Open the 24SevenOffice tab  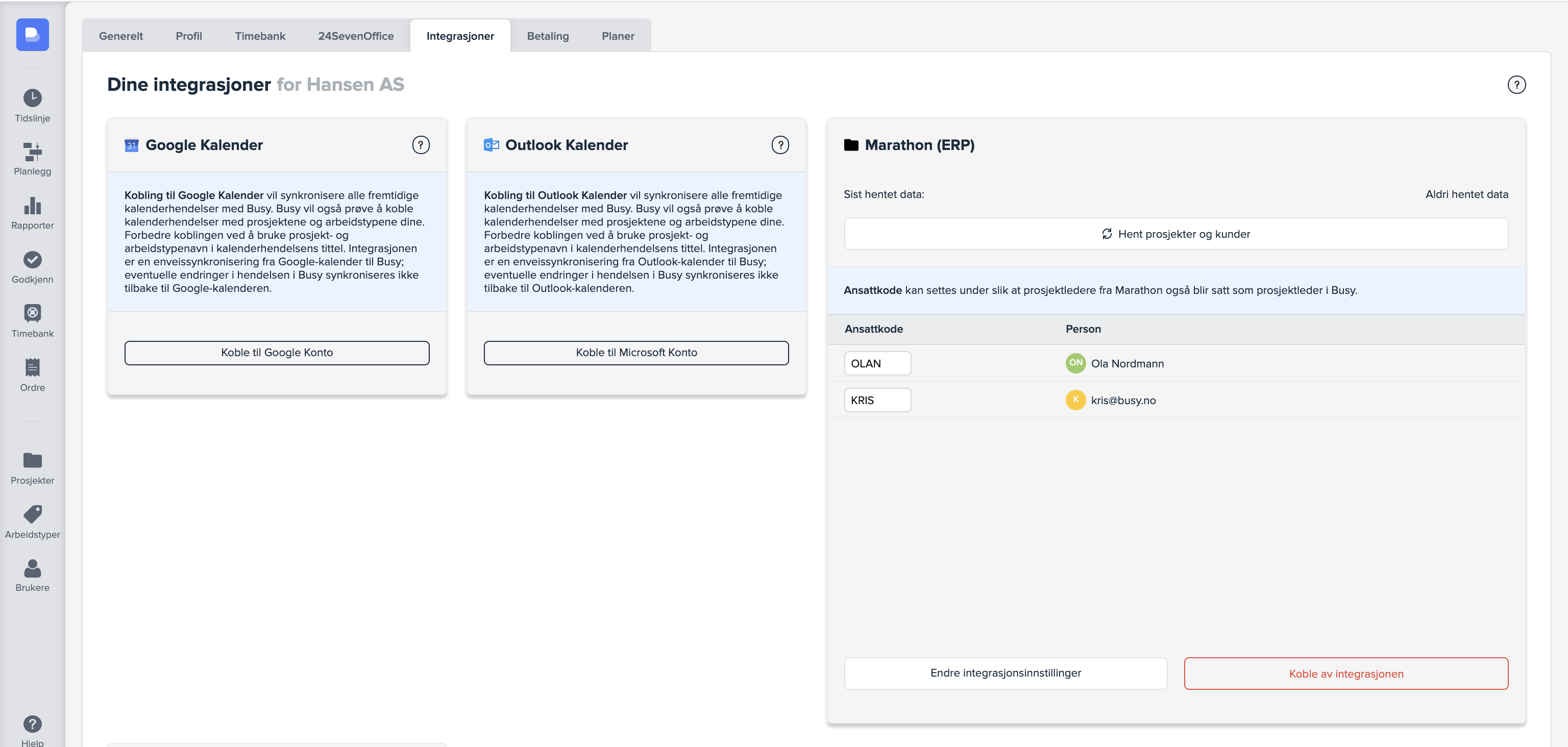(x=355, y=36)
